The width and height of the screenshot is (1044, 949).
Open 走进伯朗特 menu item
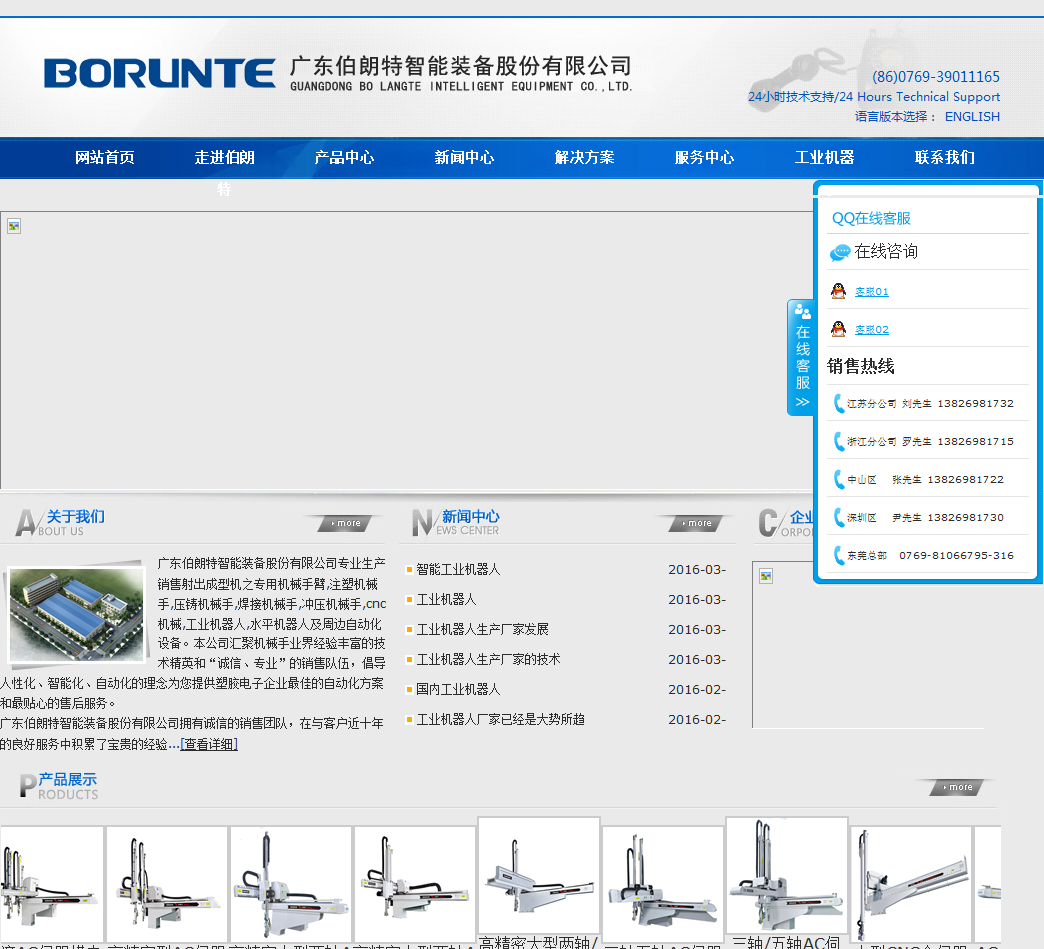point(224,158)
